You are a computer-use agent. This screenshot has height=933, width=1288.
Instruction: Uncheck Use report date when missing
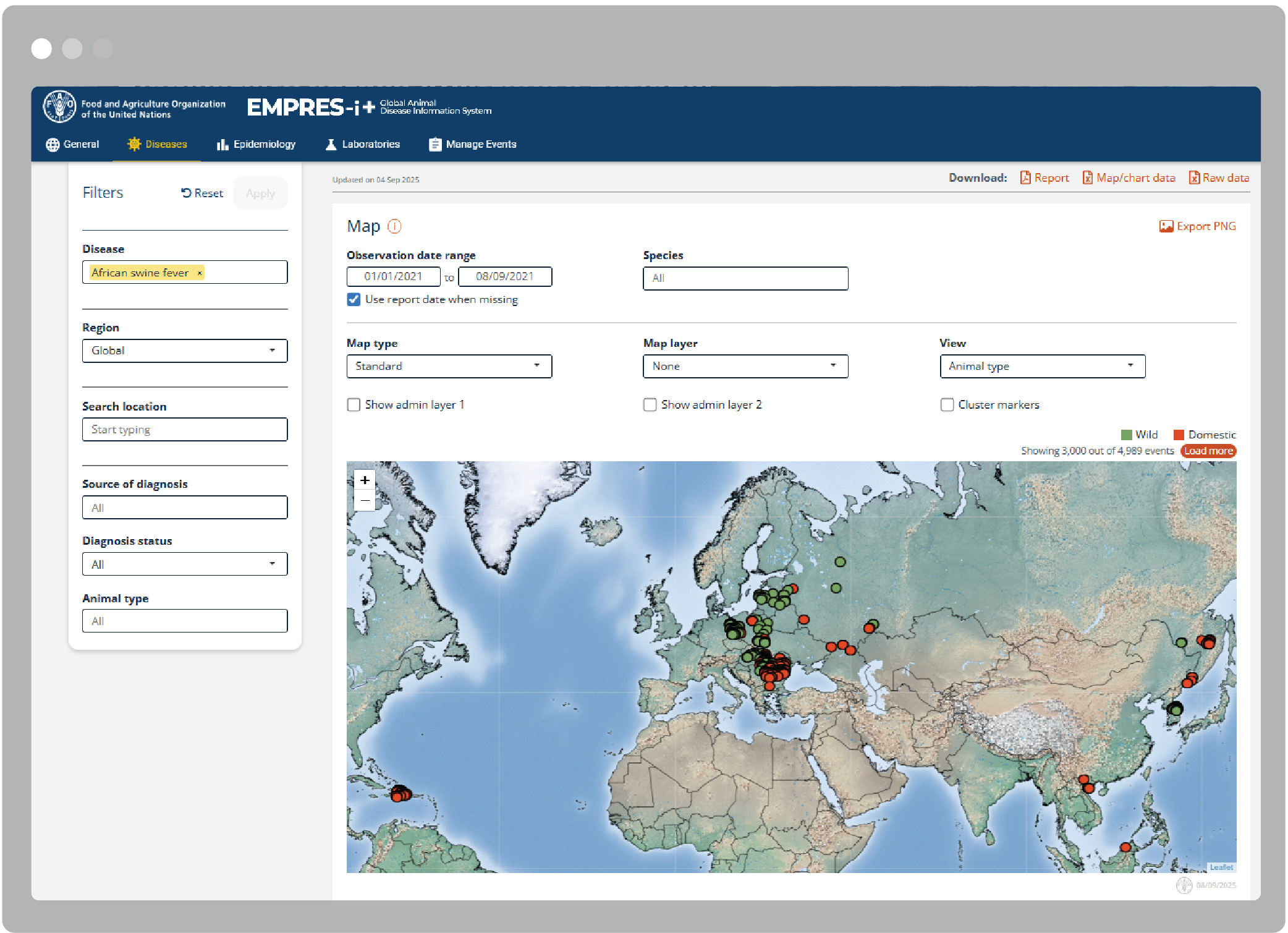(x=354, y=299)
